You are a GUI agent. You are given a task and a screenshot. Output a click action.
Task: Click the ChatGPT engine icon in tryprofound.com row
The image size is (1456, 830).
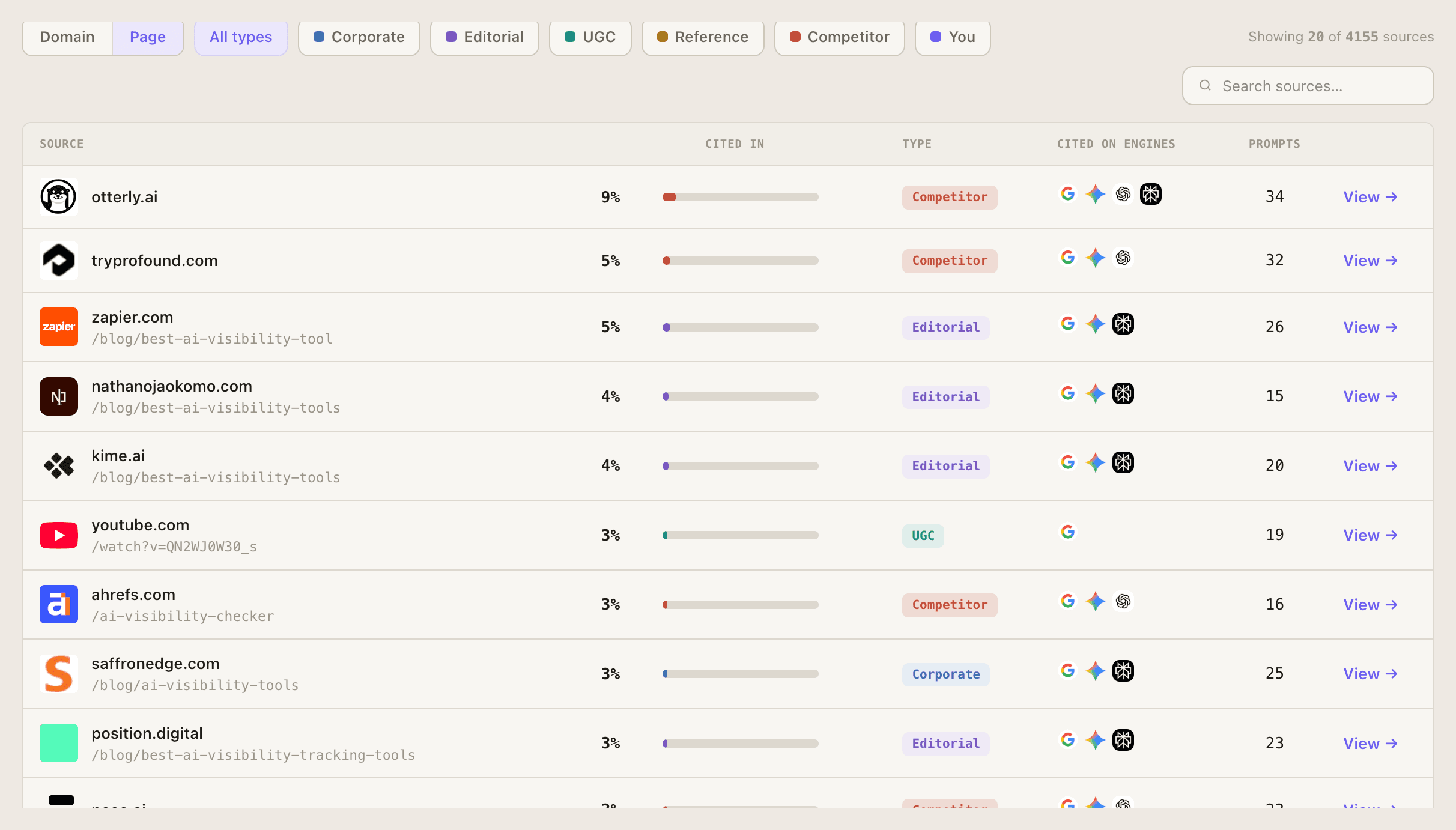[x=1123, y=258]
